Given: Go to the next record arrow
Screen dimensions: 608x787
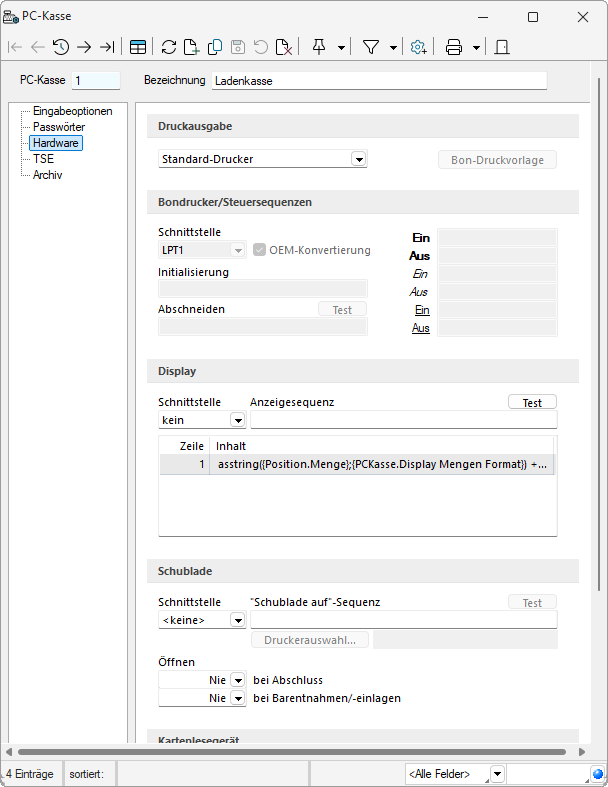Looking at the screenshot, I should pos(84,47).
